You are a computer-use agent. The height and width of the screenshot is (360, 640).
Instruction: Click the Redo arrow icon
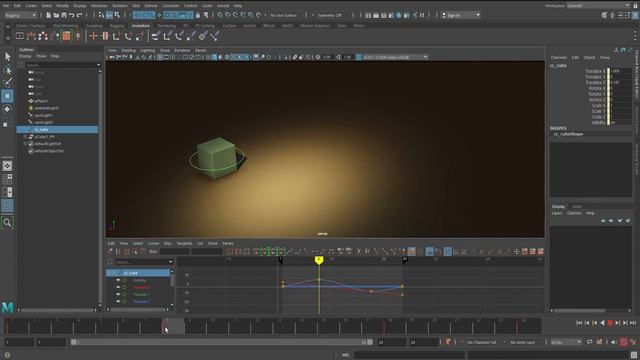pyautogui.click(x=79, y=15)
